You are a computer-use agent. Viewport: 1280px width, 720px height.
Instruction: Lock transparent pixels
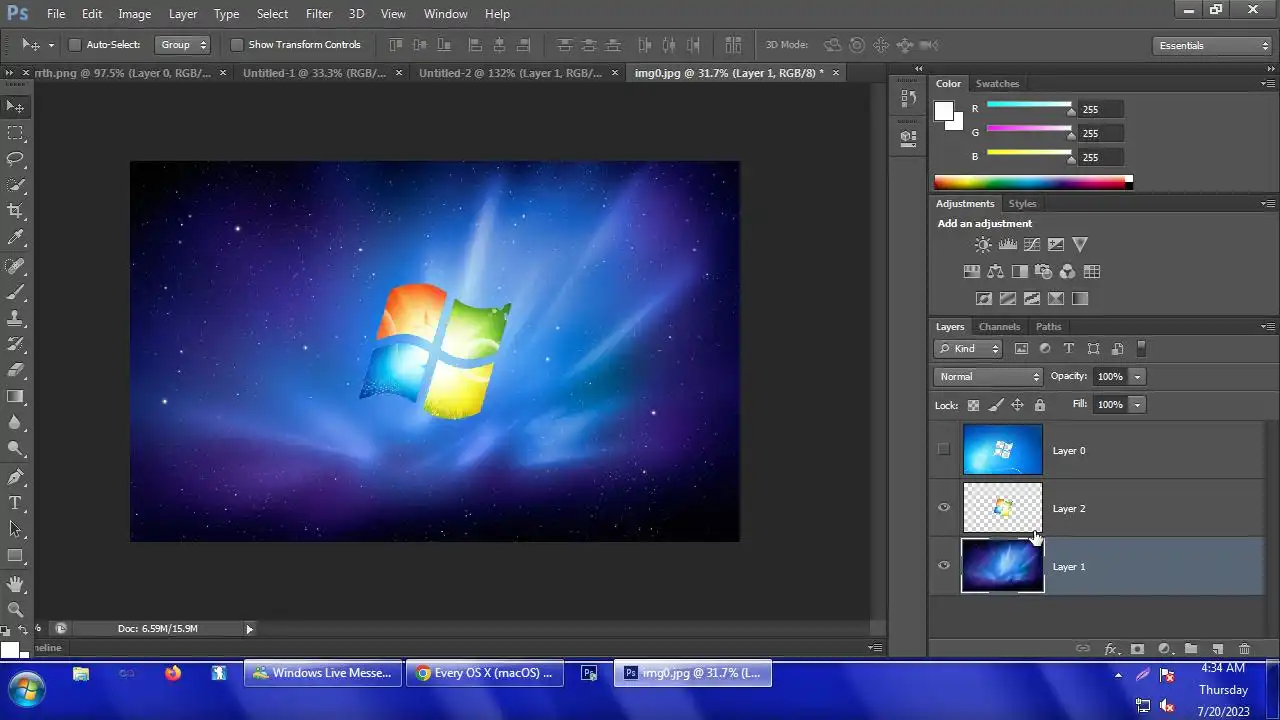pyautogui.click(x=973, y=405)
